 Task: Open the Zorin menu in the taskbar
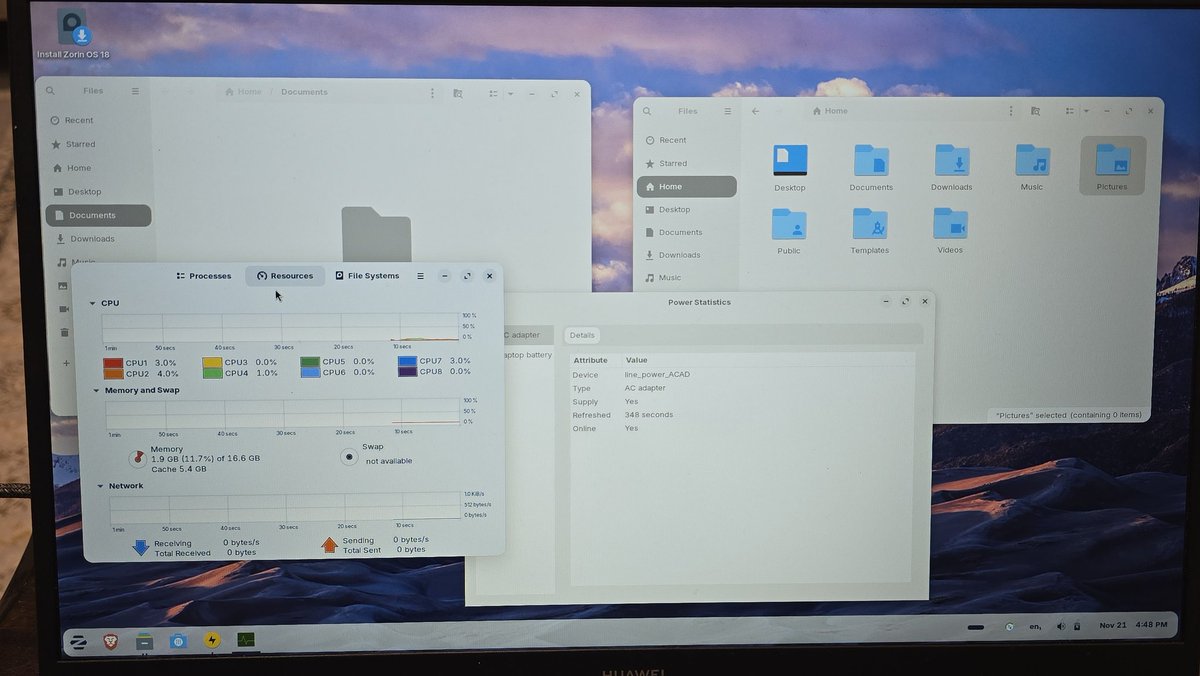pyautogui.click(x=79, y=641)
